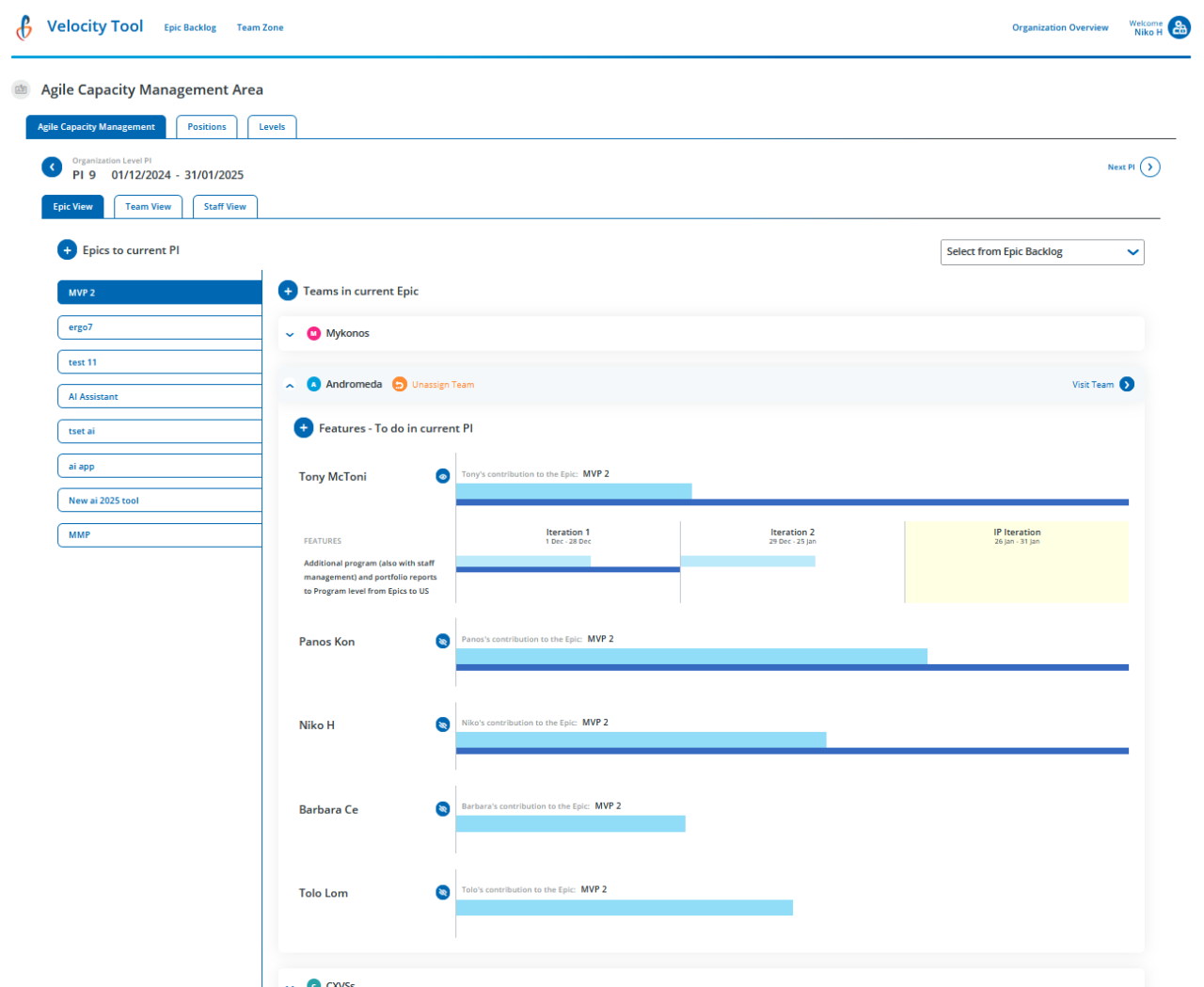Click the plus icon beside Teams in current Epic
1204x987 pixels.
coord(289,291)
